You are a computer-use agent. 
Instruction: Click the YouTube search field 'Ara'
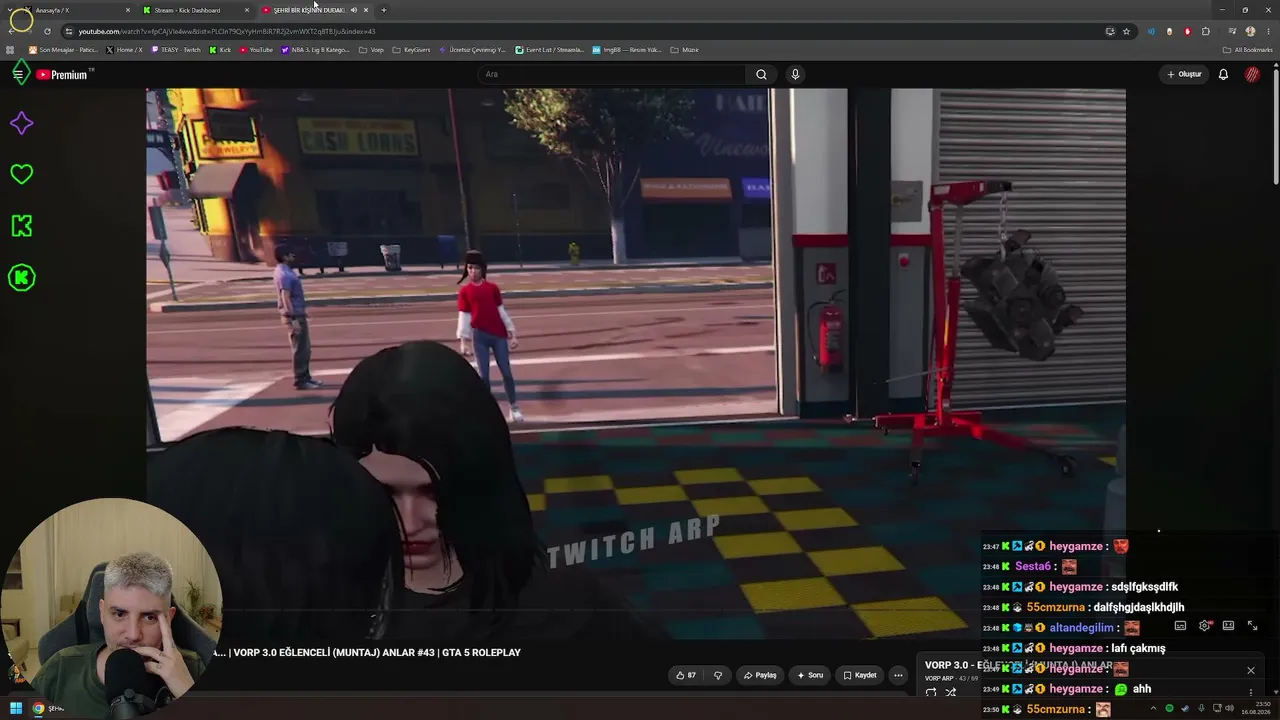coord(610,74)
